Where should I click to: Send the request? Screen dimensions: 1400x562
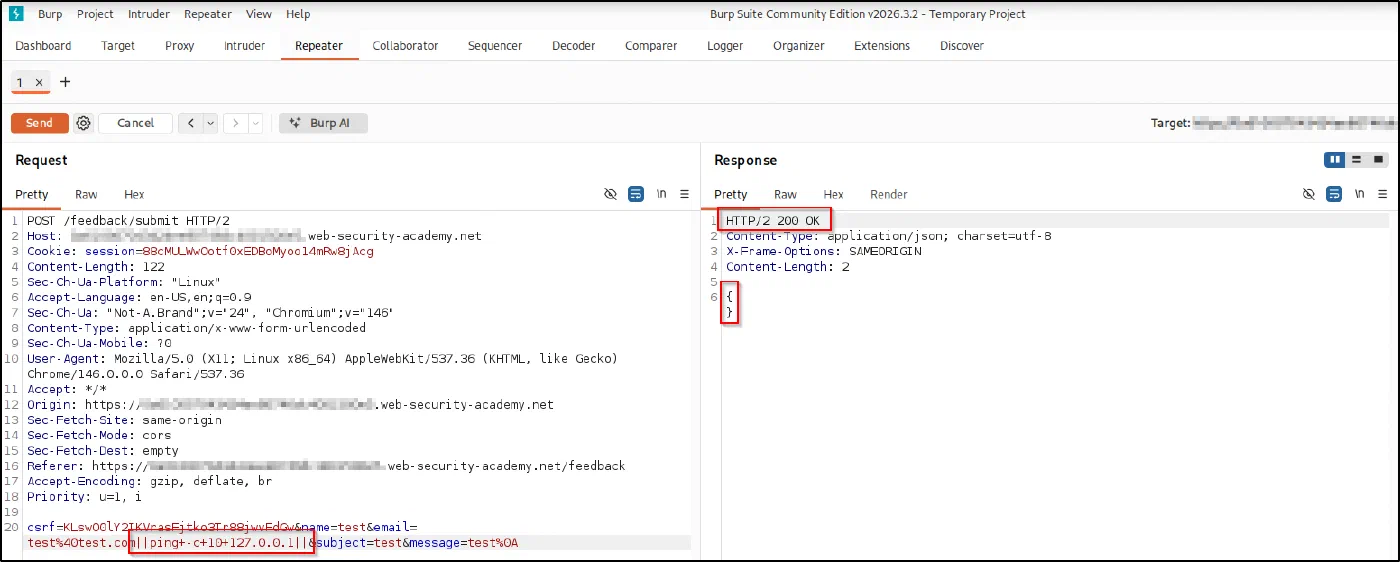40,123
